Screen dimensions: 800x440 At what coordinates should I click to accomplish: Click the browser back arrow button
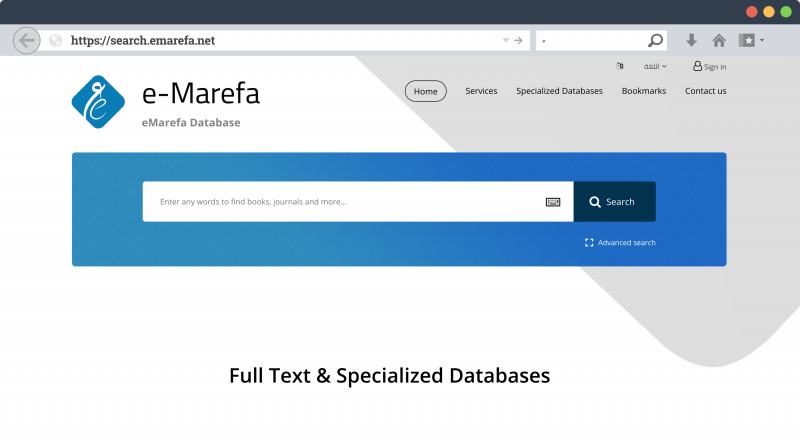pyautogui.click(x=27, y=41)
